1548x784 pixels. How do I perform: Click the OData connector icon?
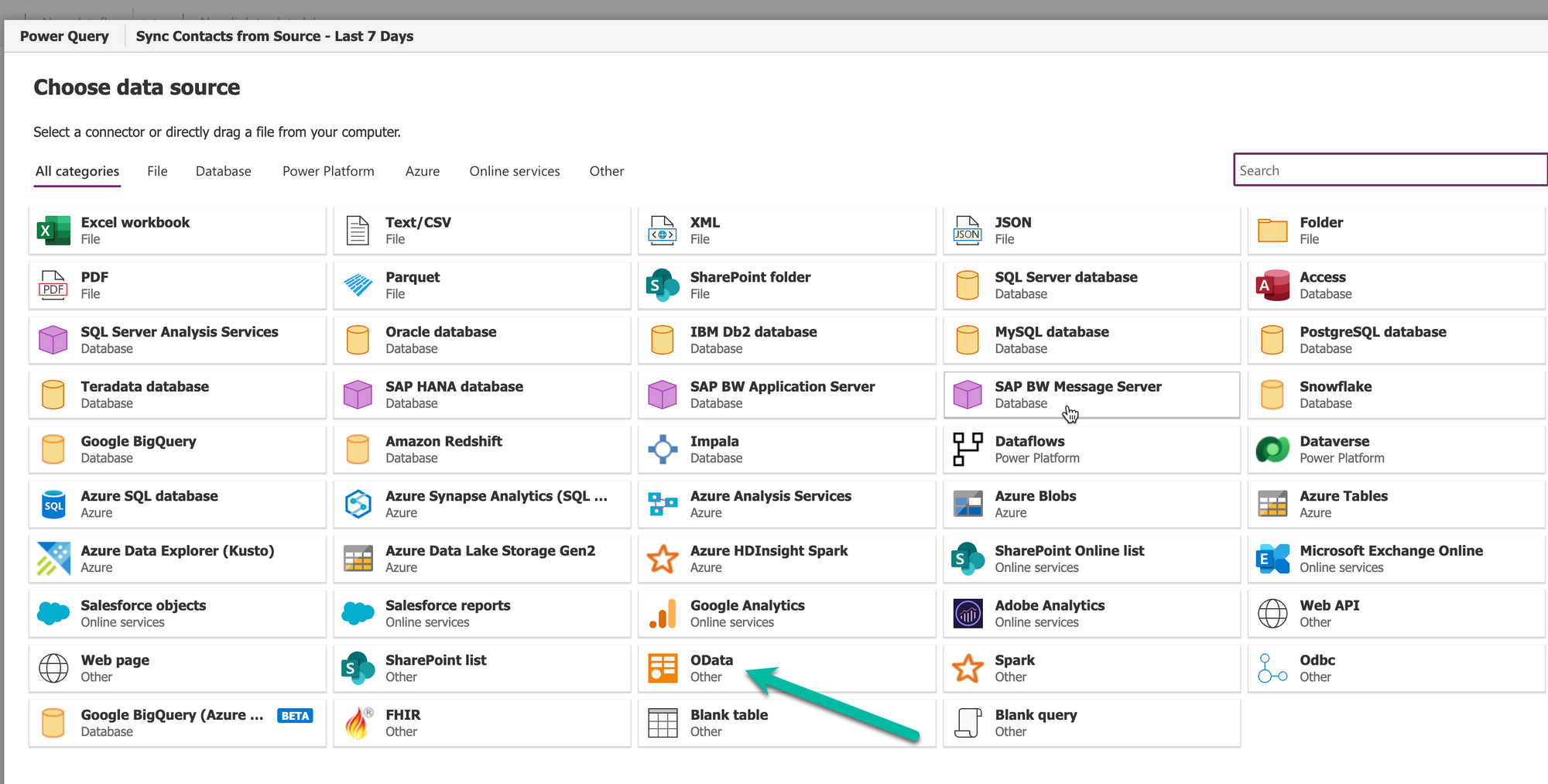(663, 669)
